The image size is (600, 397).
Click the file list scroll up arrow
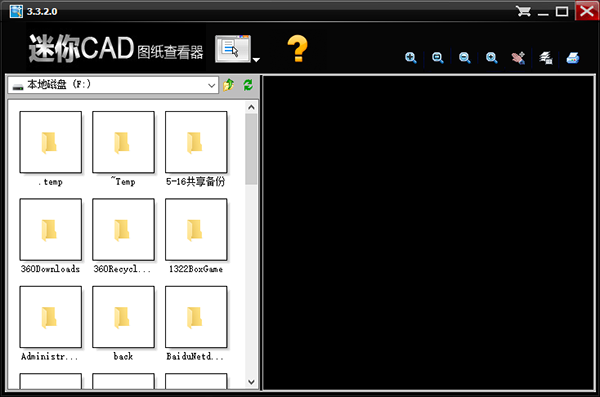click(251, 107)
